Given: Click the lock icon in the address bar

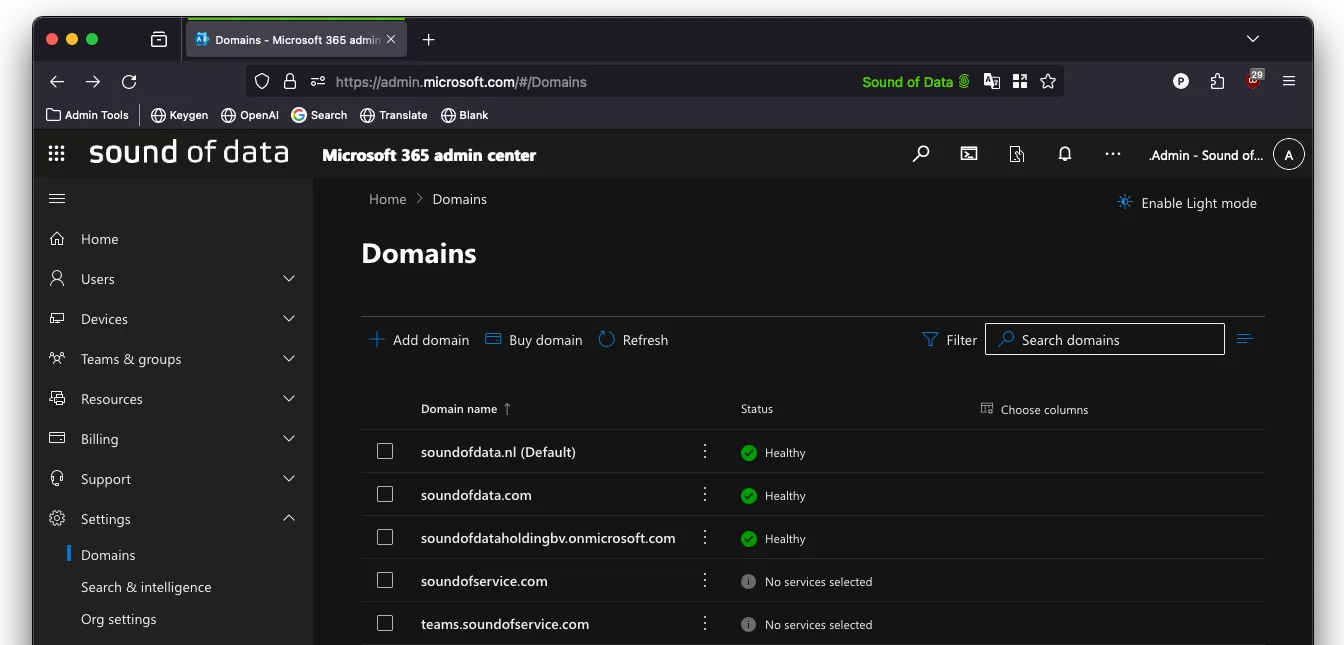Looking at the screenshot, I should pyautogui.click(x=290, y=82).
